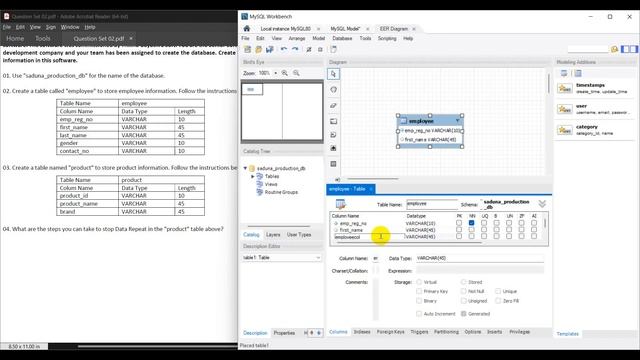Open Arrange menu
The image size is (640, 360).
[x=297, y=38]
